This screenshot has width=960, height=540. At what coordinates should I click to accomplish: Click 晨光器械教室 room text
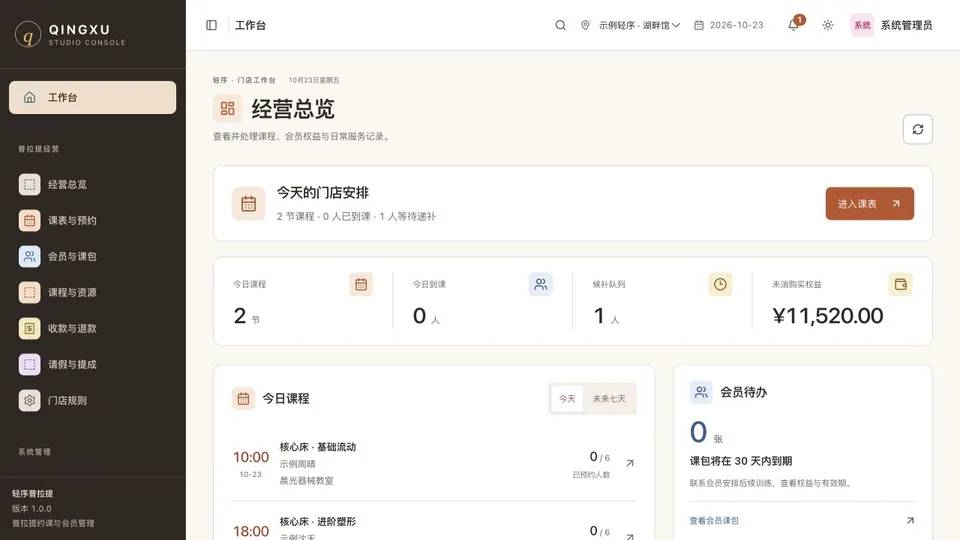[x=306, y=481]
